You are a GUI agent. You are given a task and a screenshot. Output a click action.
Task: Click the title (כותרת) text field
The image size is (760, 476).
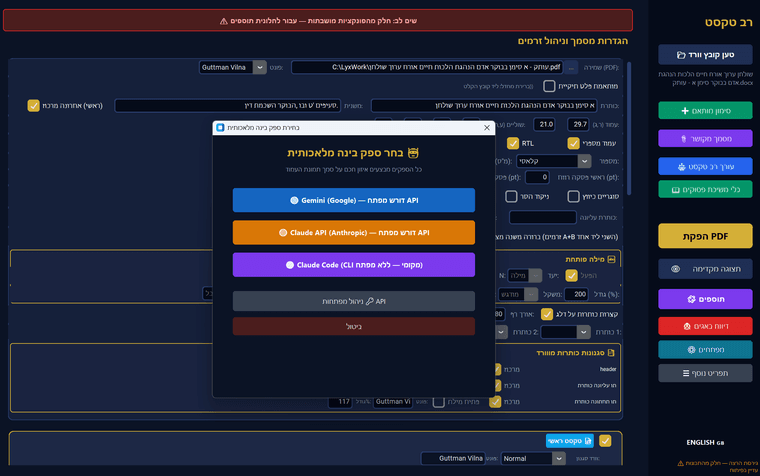click(484, 105)
